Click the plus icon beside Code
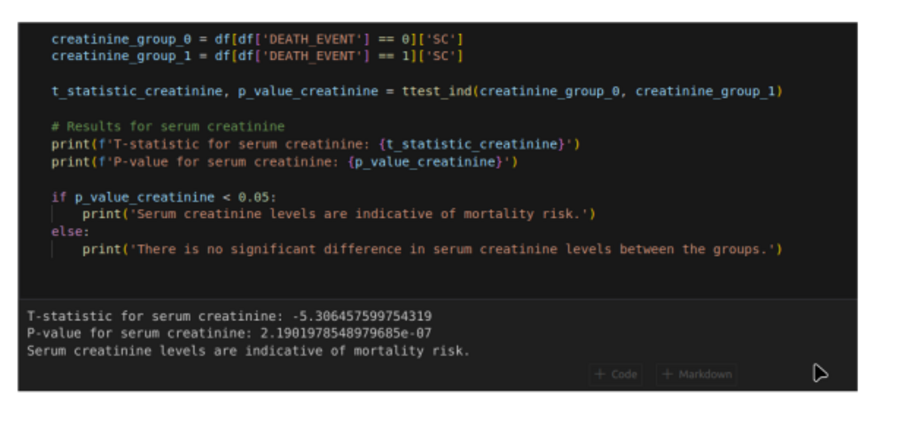 600,374
